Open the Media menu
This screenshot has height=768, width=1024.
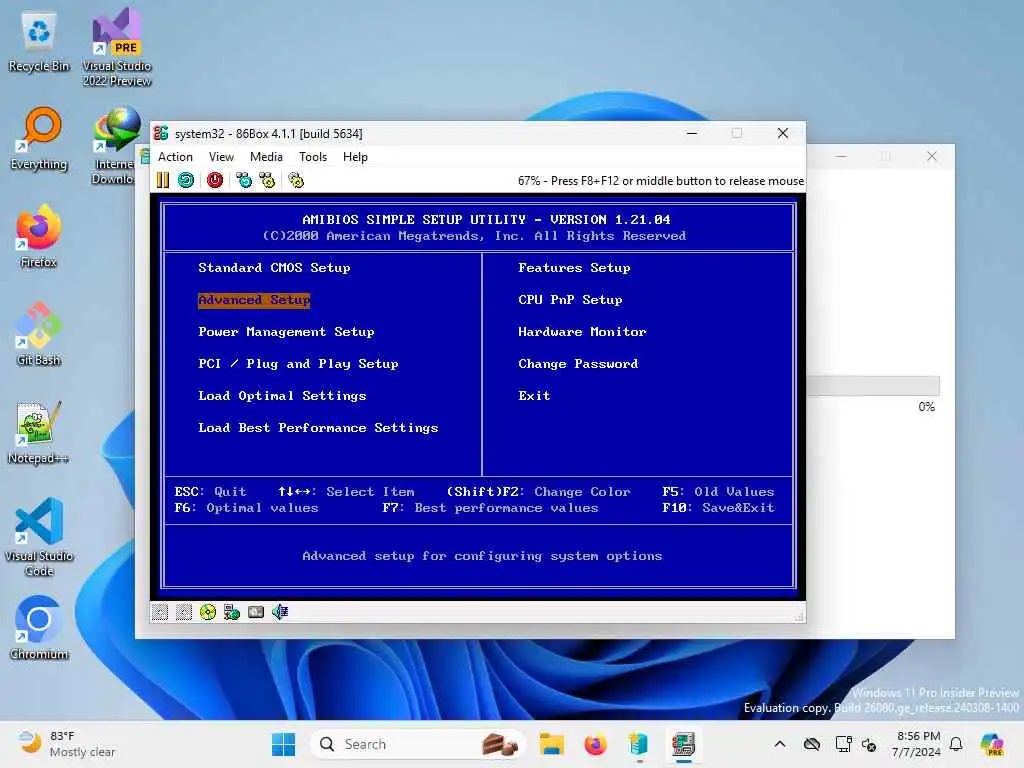[266, 157]
